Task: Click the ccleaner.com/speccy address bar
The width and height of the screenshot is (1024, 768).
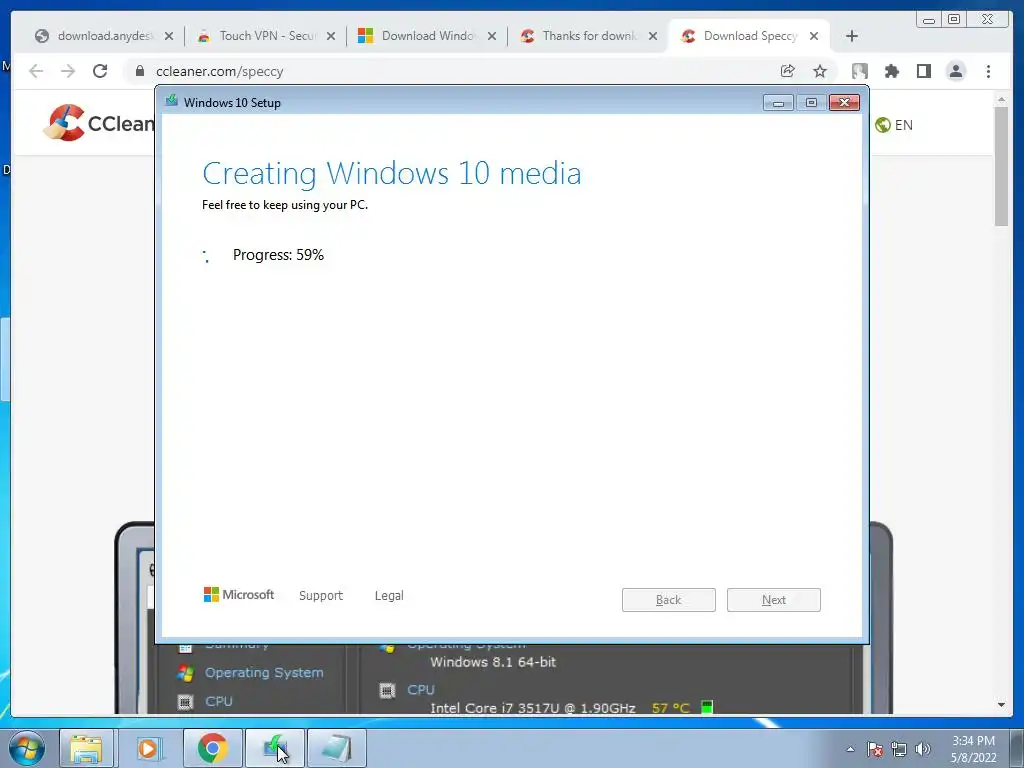Action: pos(451,71)
